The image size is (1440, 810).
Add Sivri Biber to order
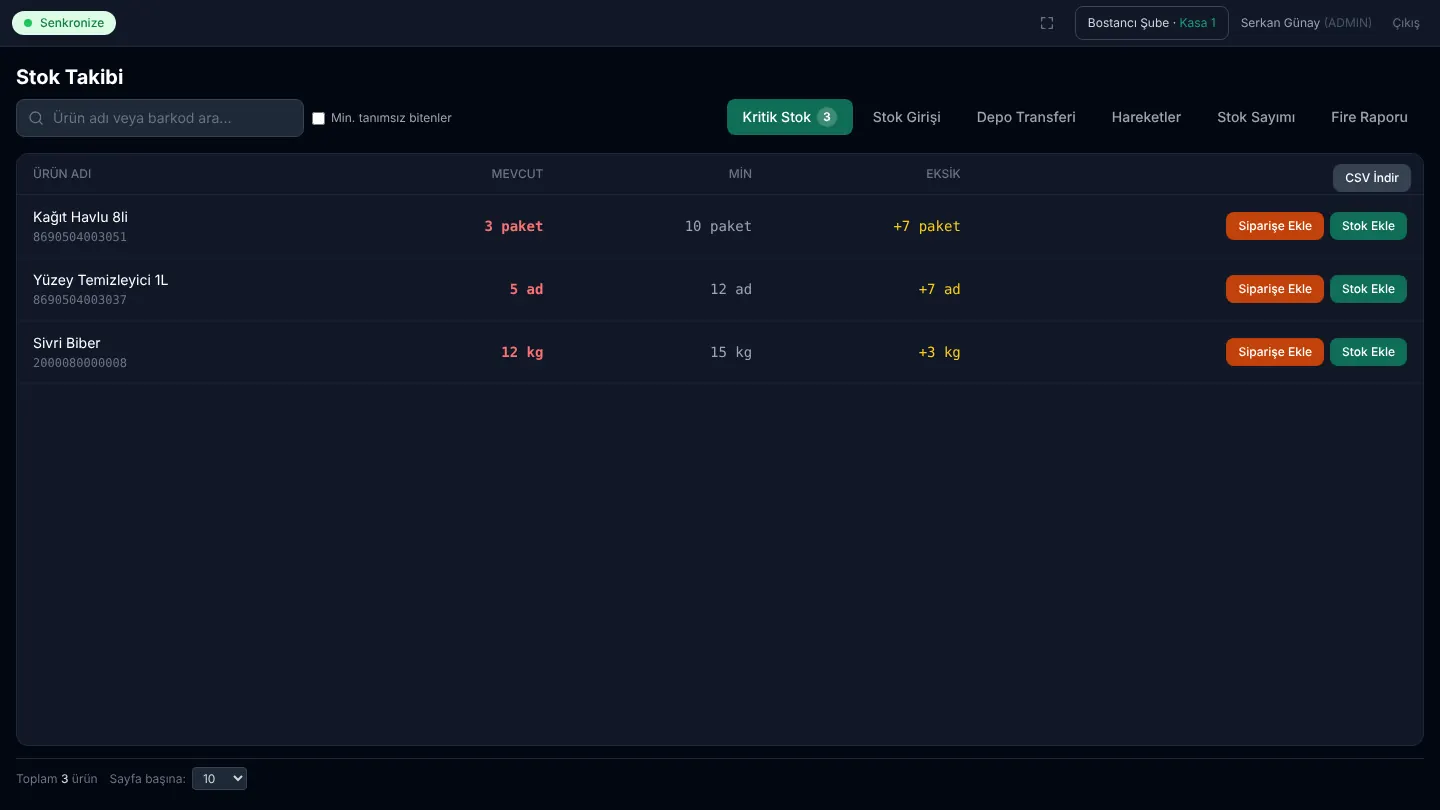pos(1275,352)
